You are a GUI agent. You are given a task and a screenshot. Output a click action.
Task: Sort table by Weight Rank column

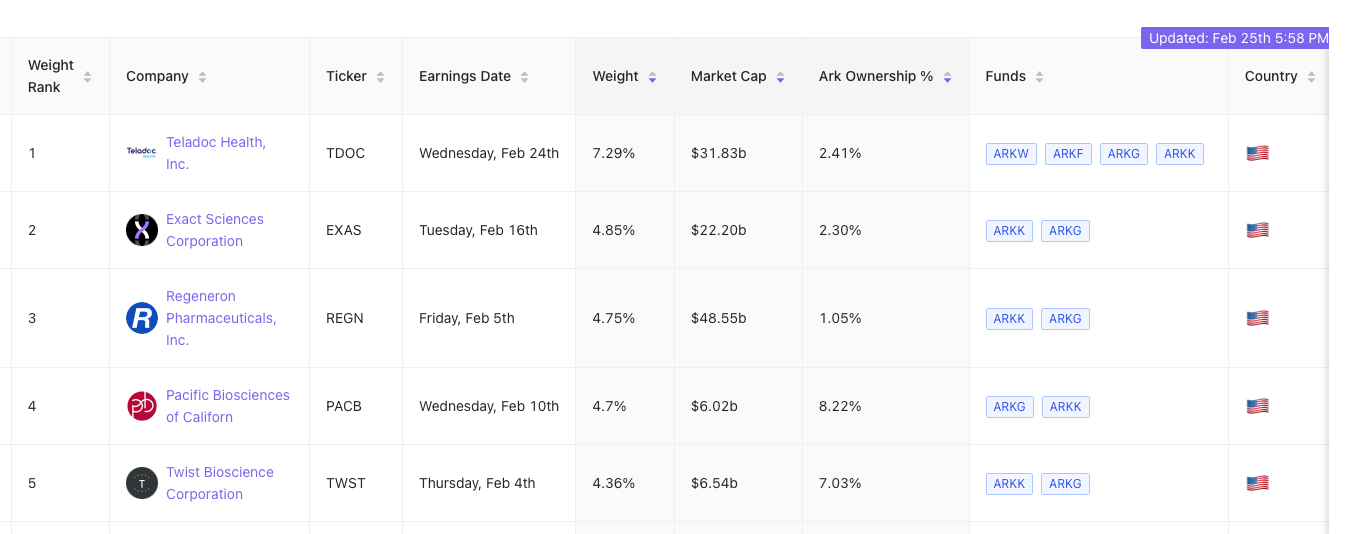point(87,77)
